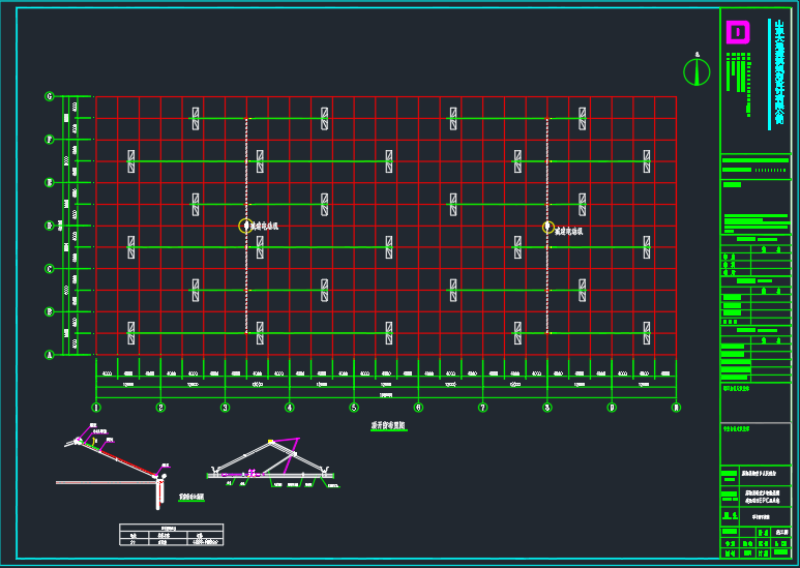The height and width of the screenshot is (568, 800).
Task: Select row axis bubble D on left
Action: tap(48, 226)
